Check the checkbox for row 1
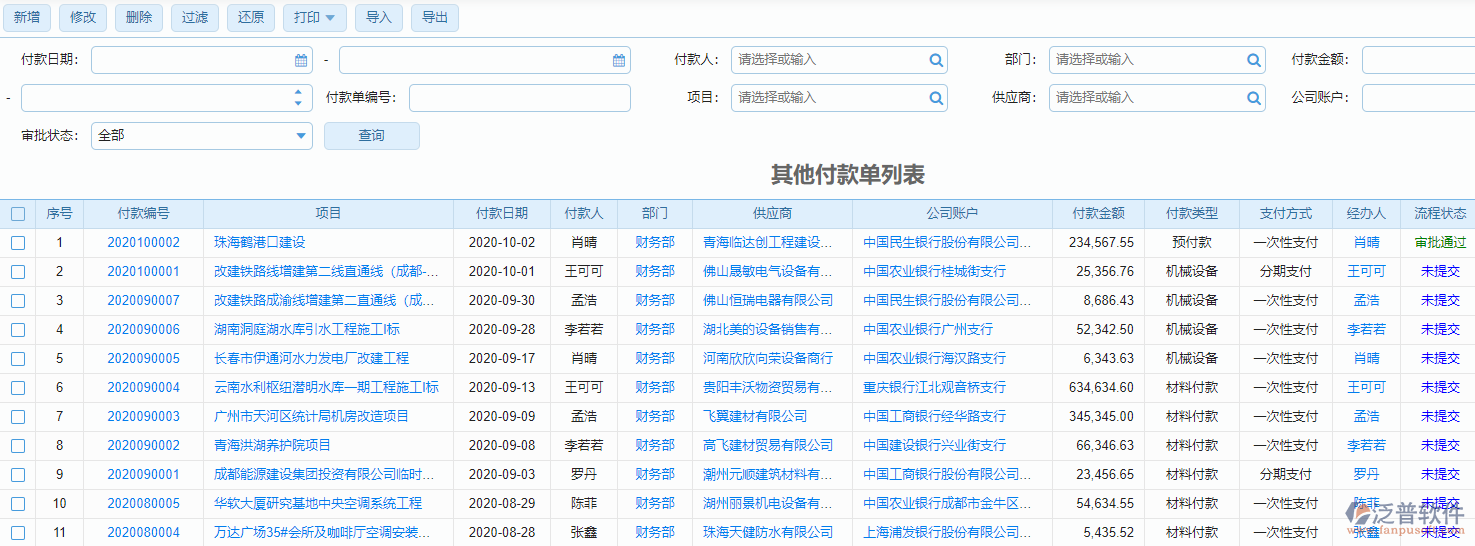 [x=18, y=243]
